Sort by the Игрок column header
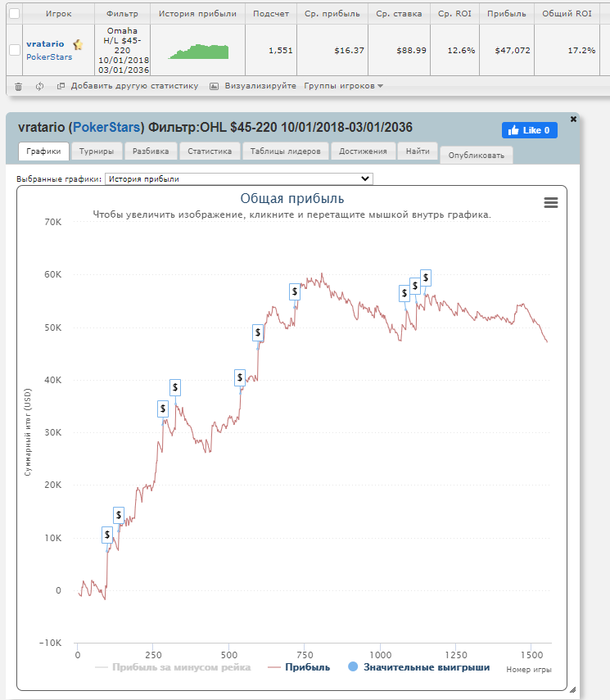 [58, 13]
